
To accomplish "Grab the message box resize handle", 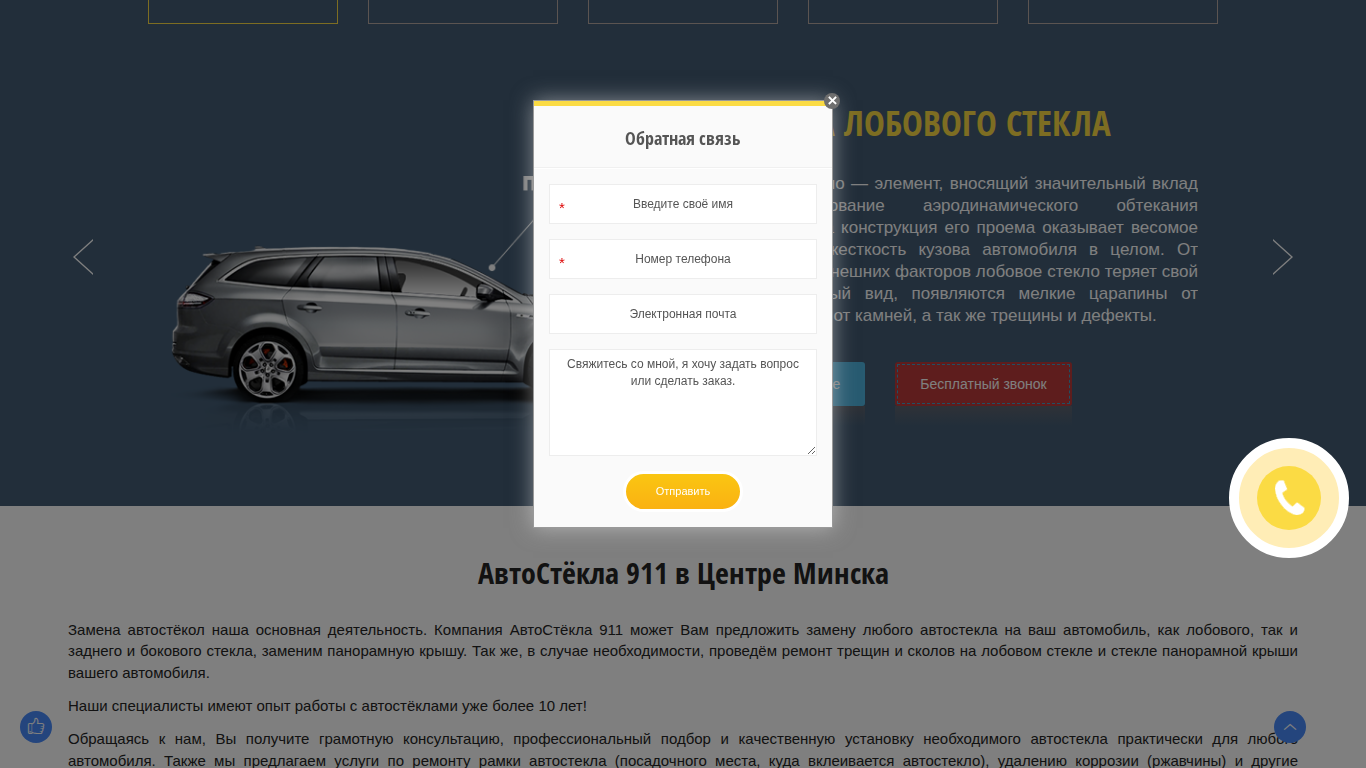I will (x=811, y=450).
